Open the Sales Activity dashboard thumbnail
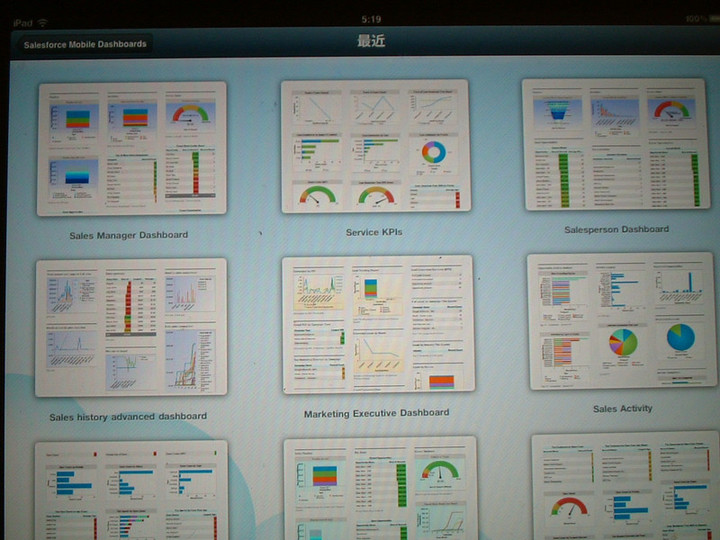The height and width of the screenshot is (540, 720). 622,321
